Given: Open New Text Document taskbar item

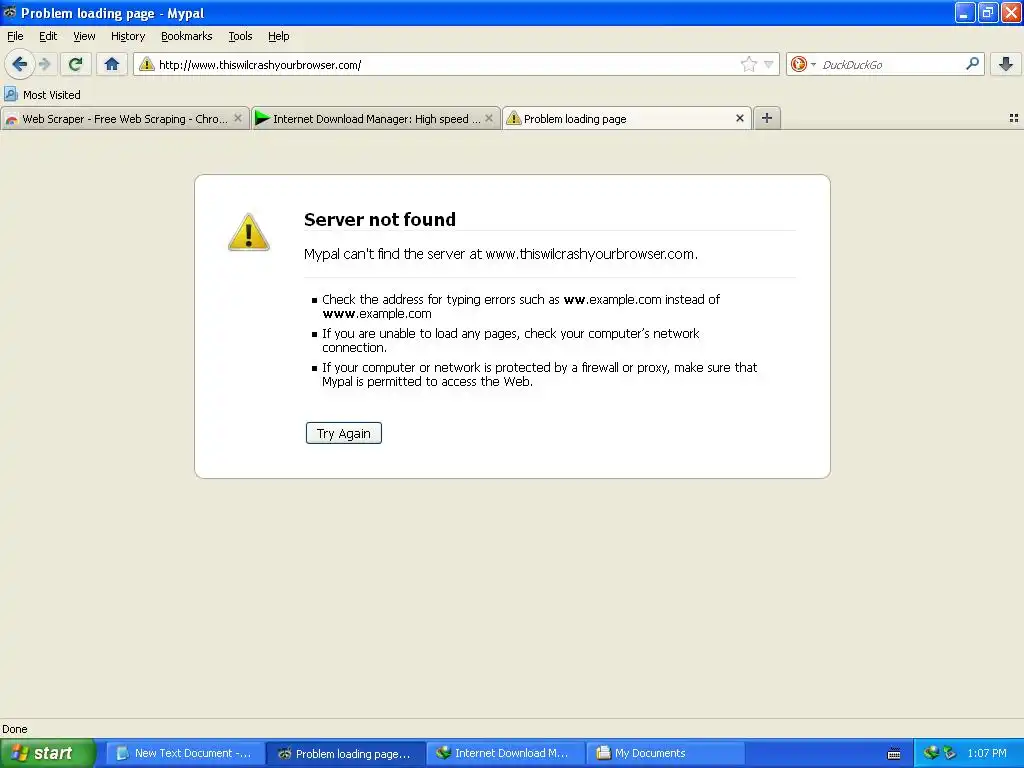Looking at the screenshot, I should pyautogui.click(x=185, y=753).
